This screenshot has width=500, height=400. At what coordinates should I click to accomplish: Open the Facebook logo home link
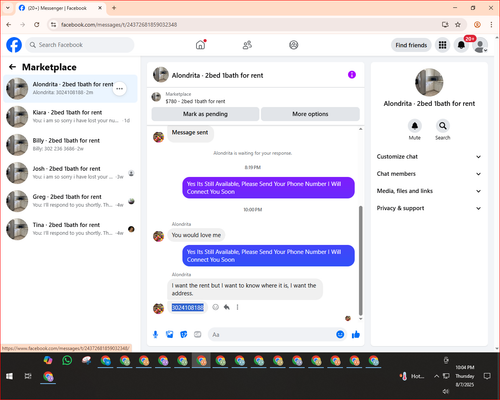[x=14, y=45]
